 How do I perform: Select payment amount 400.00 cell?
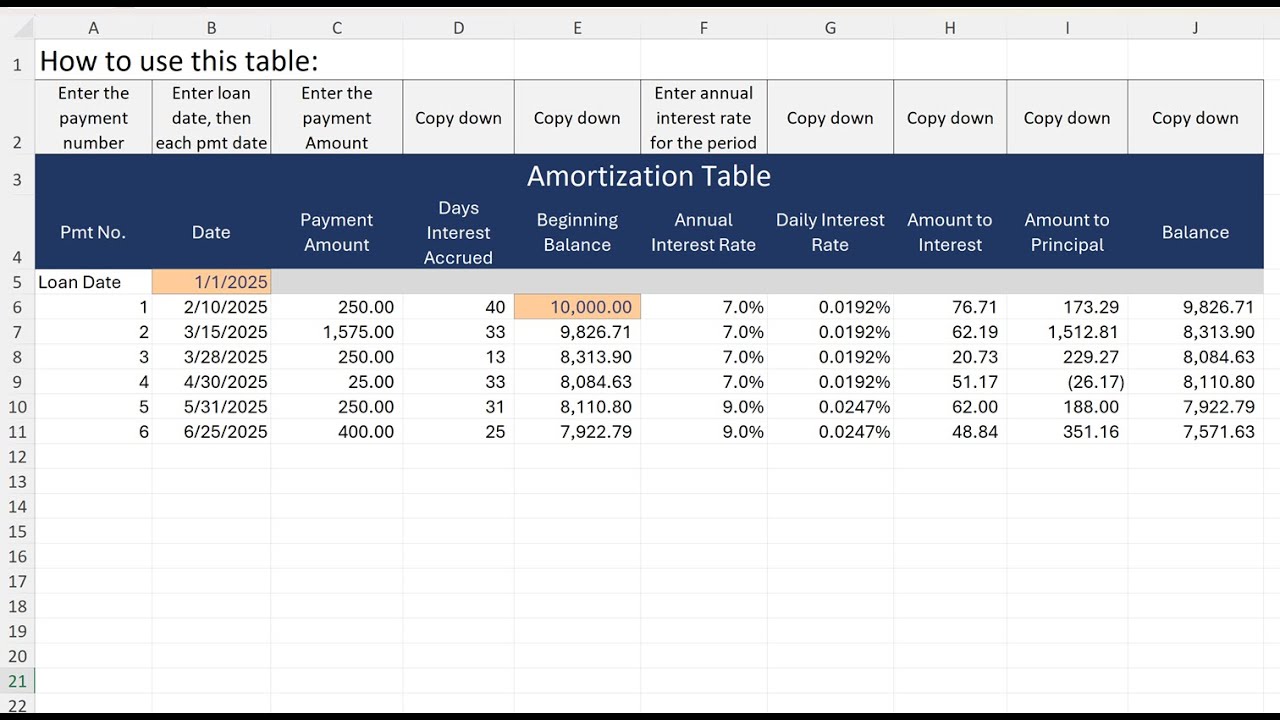(x=337, y=432)
